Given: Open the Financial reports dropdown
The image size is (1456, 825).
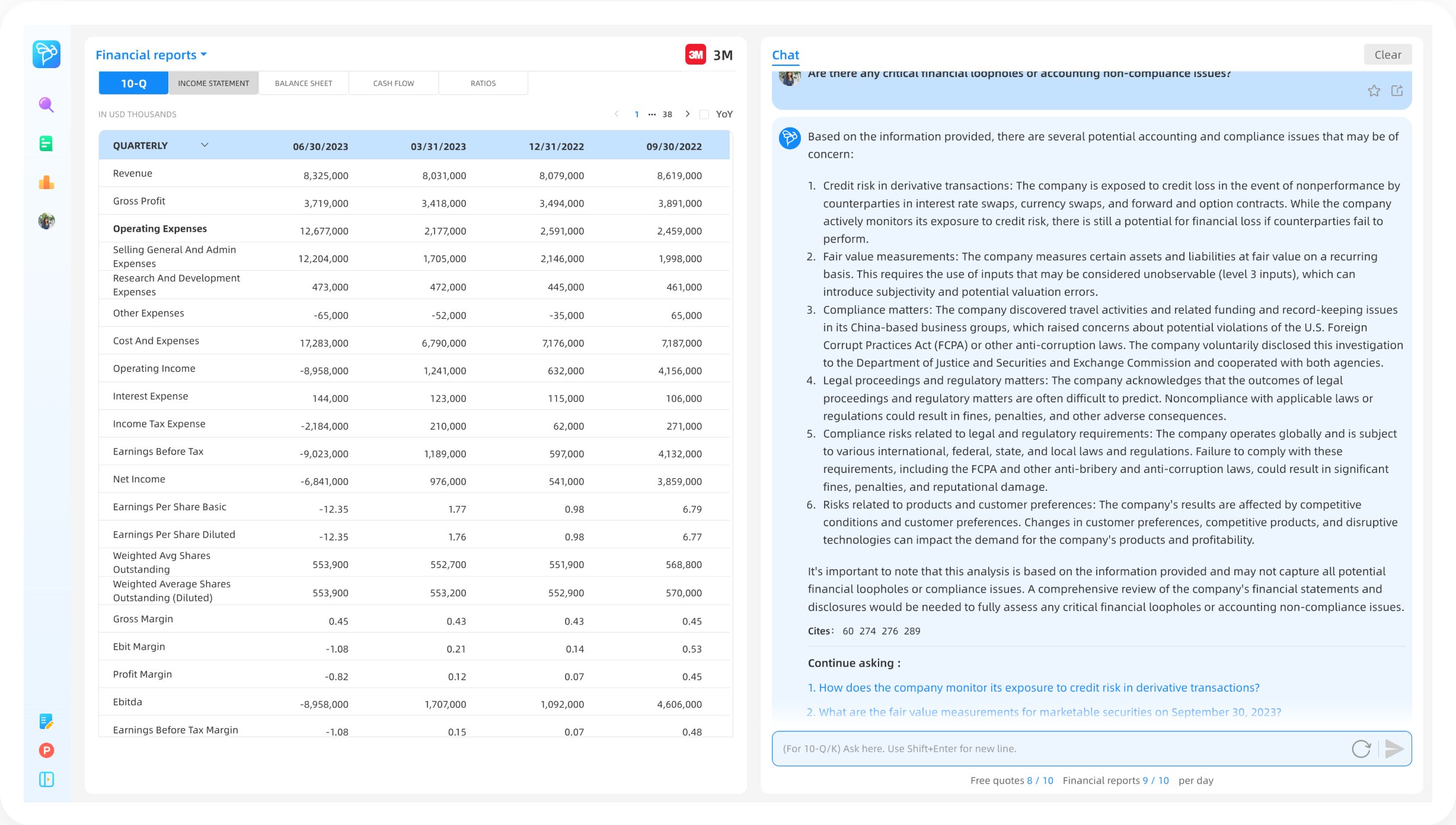Looking at the screenshot, I should (x=149, y=55).
